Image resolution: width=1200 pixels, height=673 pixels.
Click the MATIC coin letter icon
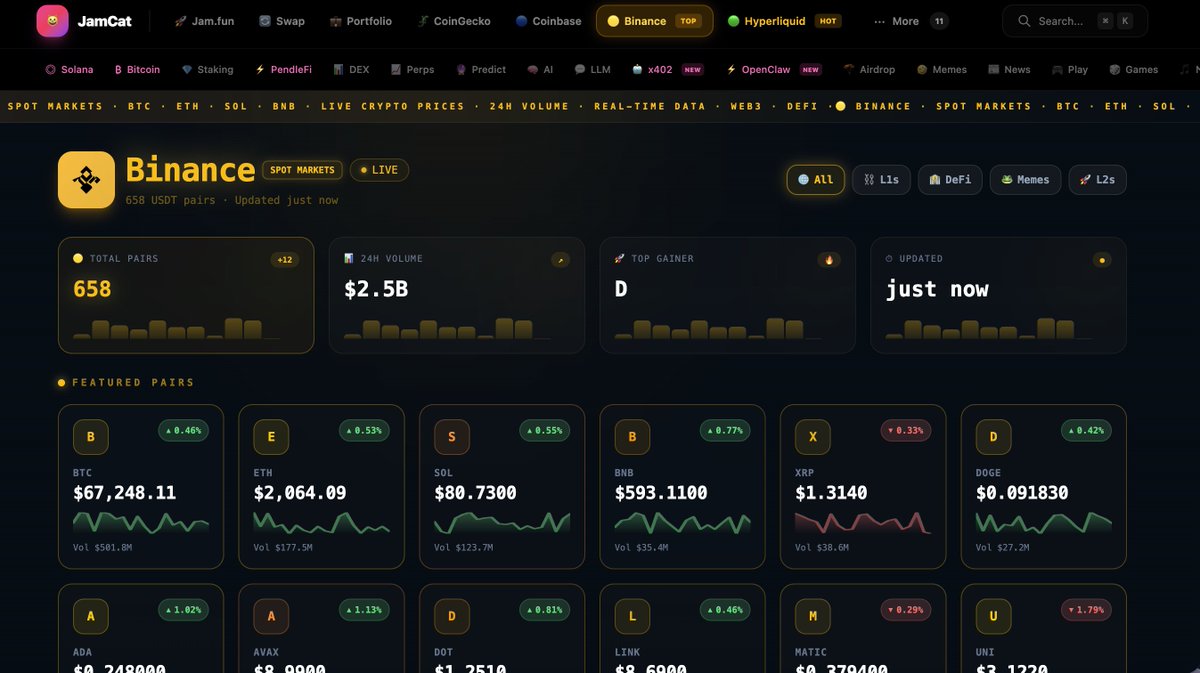tap(813, 617)
